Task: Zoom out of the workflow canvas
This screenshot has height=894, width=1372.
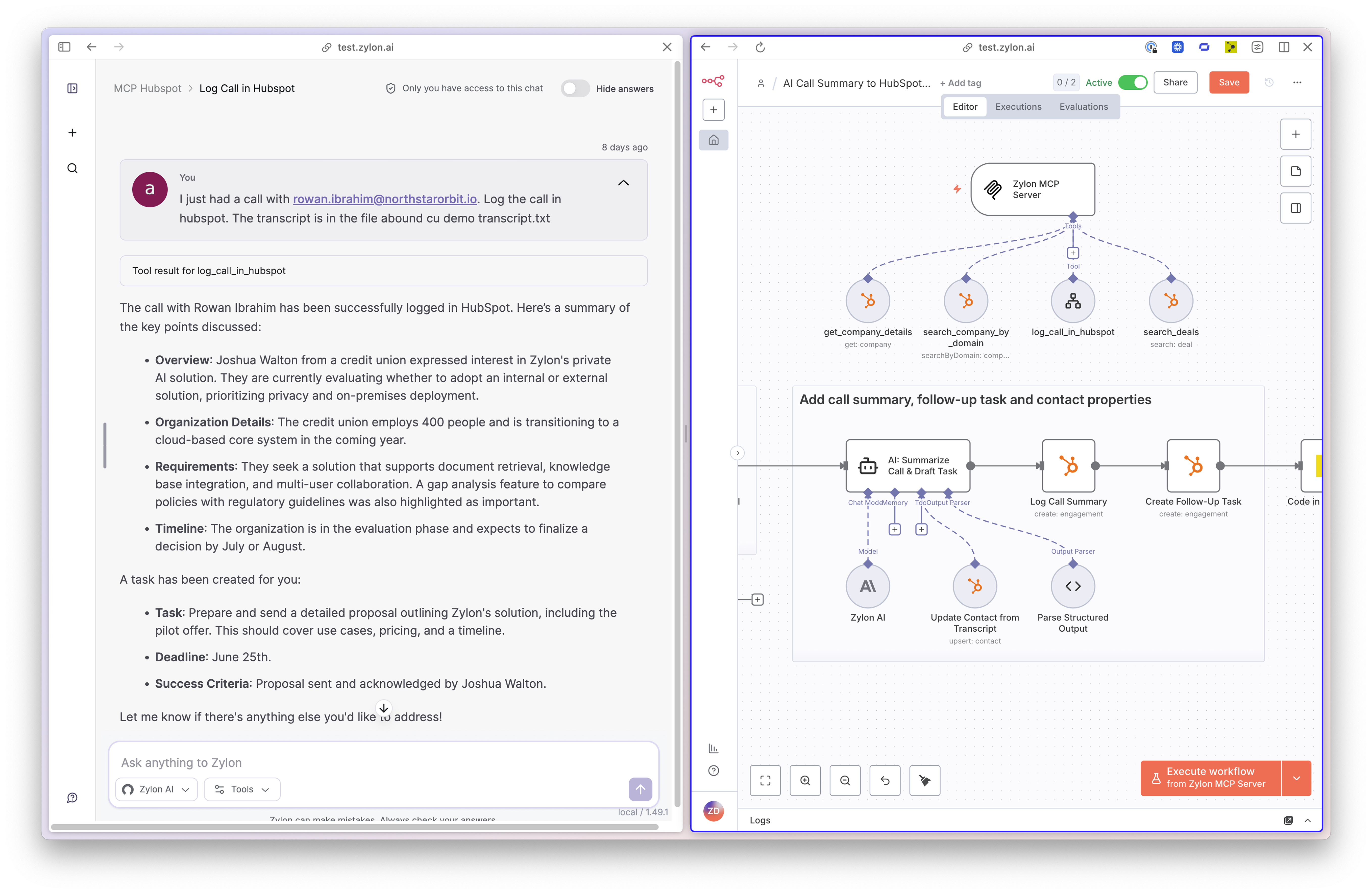Action: click(x=845, y=780)
